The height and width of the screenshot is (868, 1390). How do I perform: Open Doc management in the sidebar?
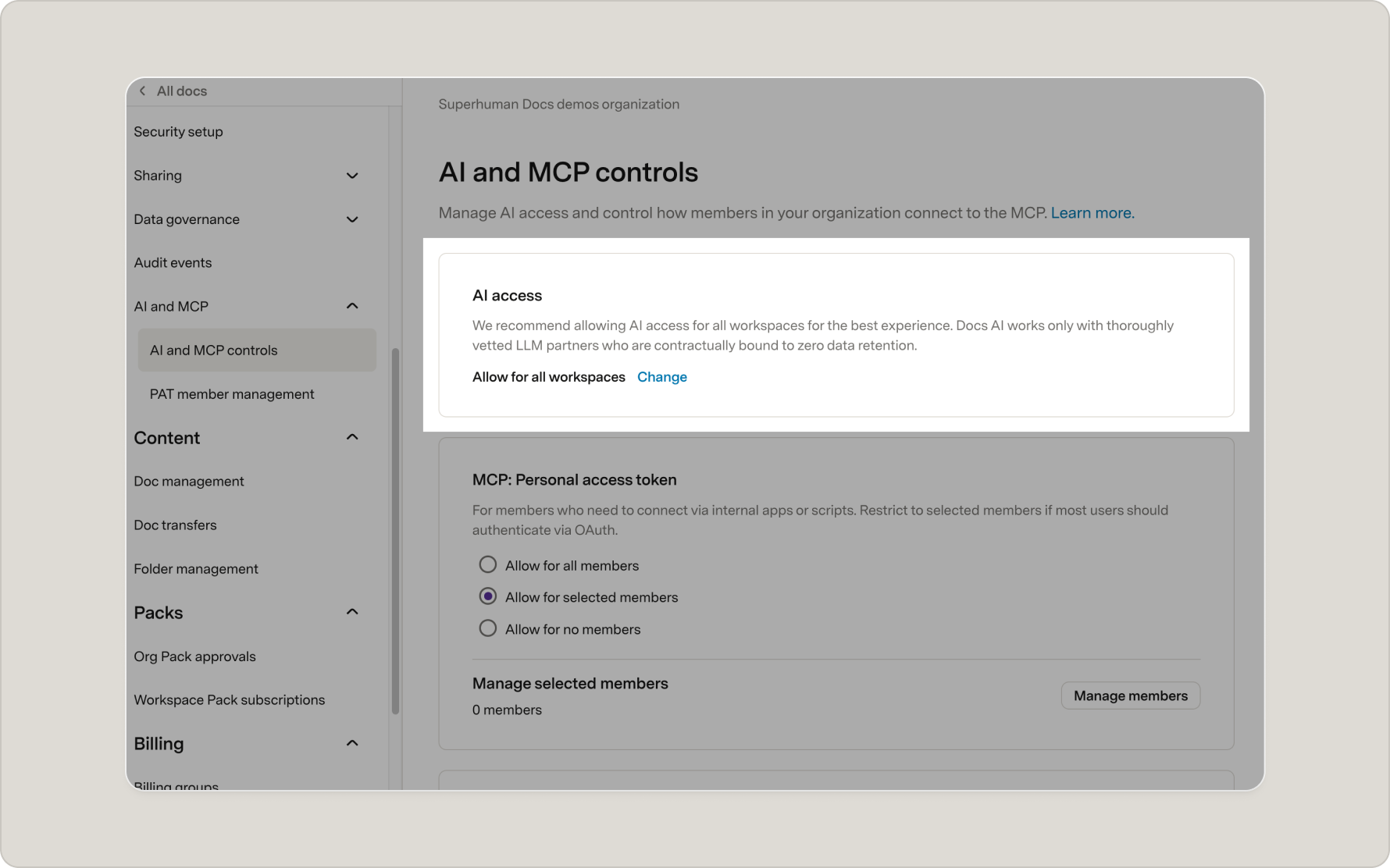pyautogui.click(x=189, y=482)
